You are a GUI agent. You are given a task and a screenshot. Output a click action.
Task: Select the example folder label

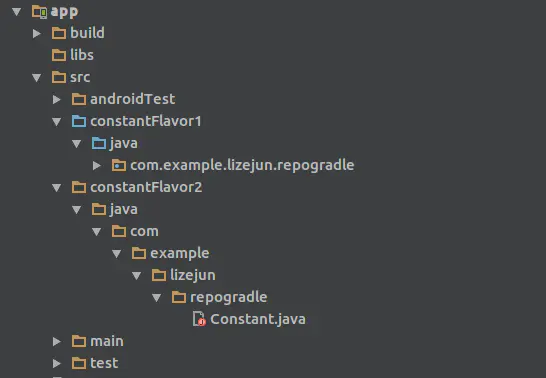180,253
